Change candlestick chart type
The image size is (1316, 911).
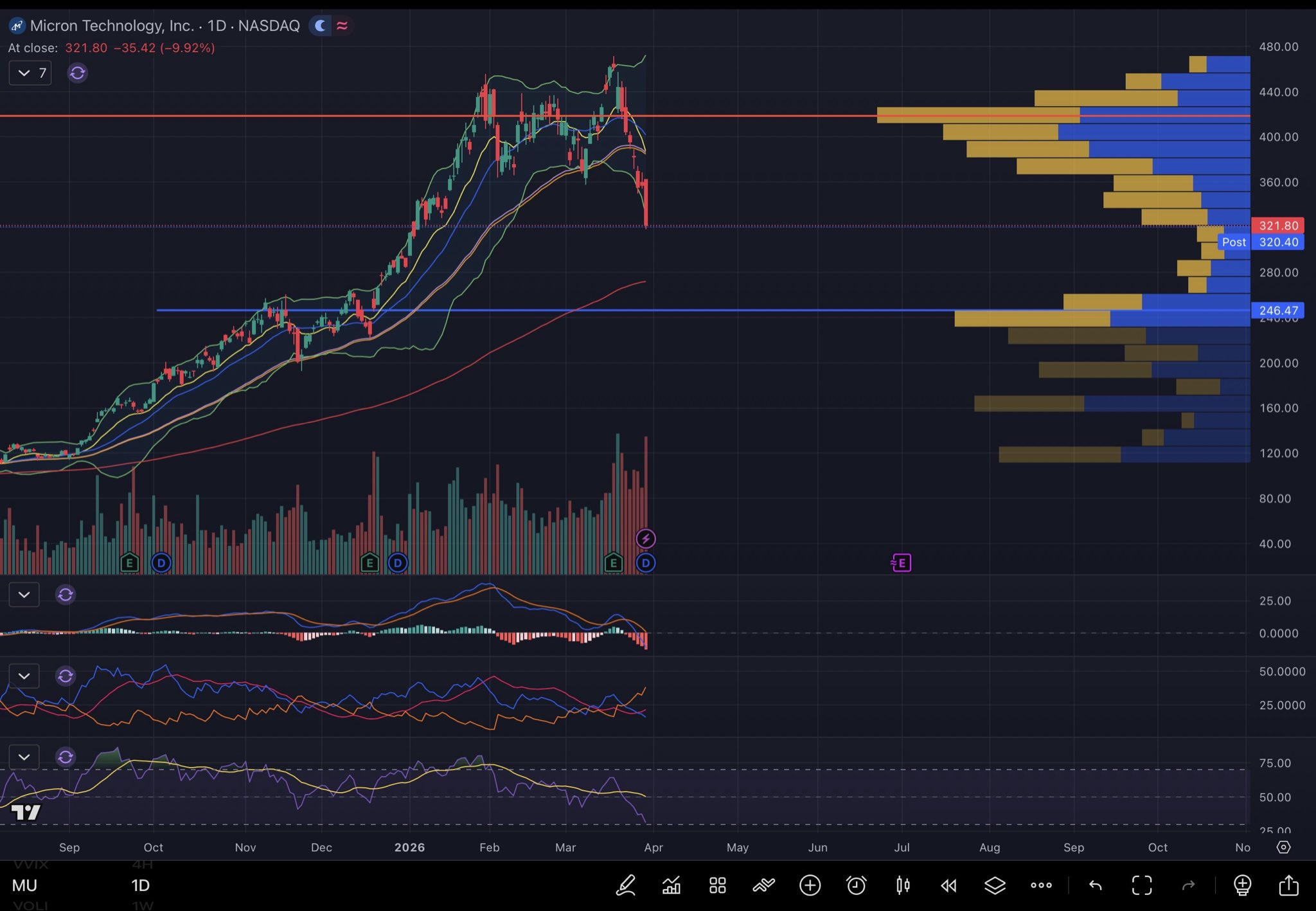click(x=903, y=885)
